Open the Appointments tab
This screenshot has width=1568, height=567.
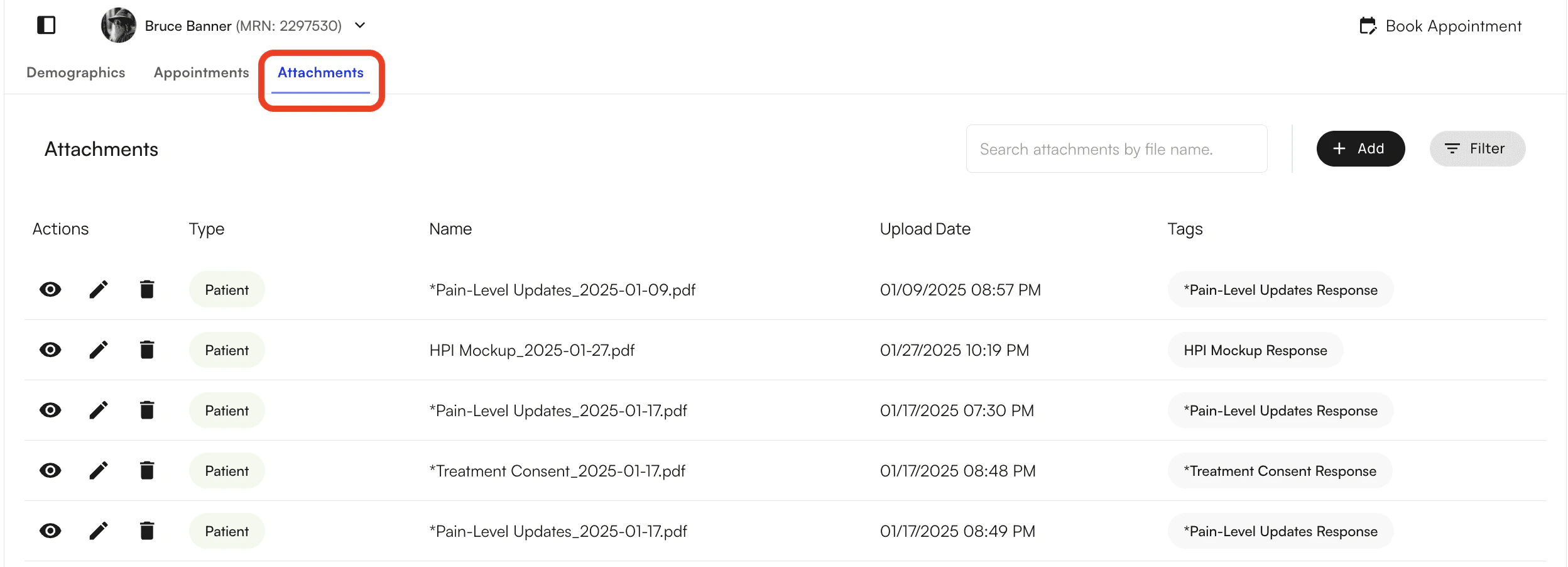pyautogui.click(x=202, y=72)
